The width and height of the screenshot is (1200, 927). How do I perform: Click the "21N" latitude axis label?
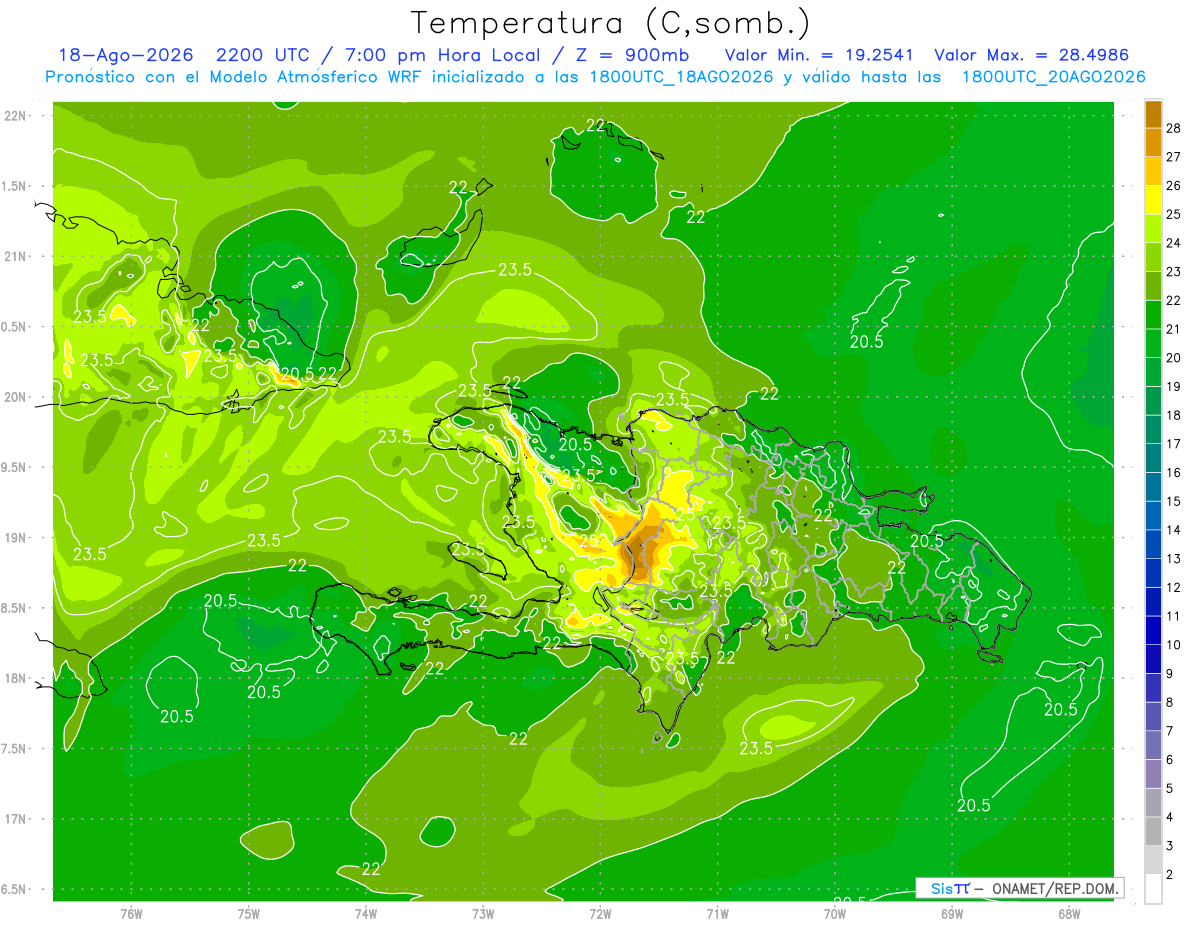click(x=15, y=256)
